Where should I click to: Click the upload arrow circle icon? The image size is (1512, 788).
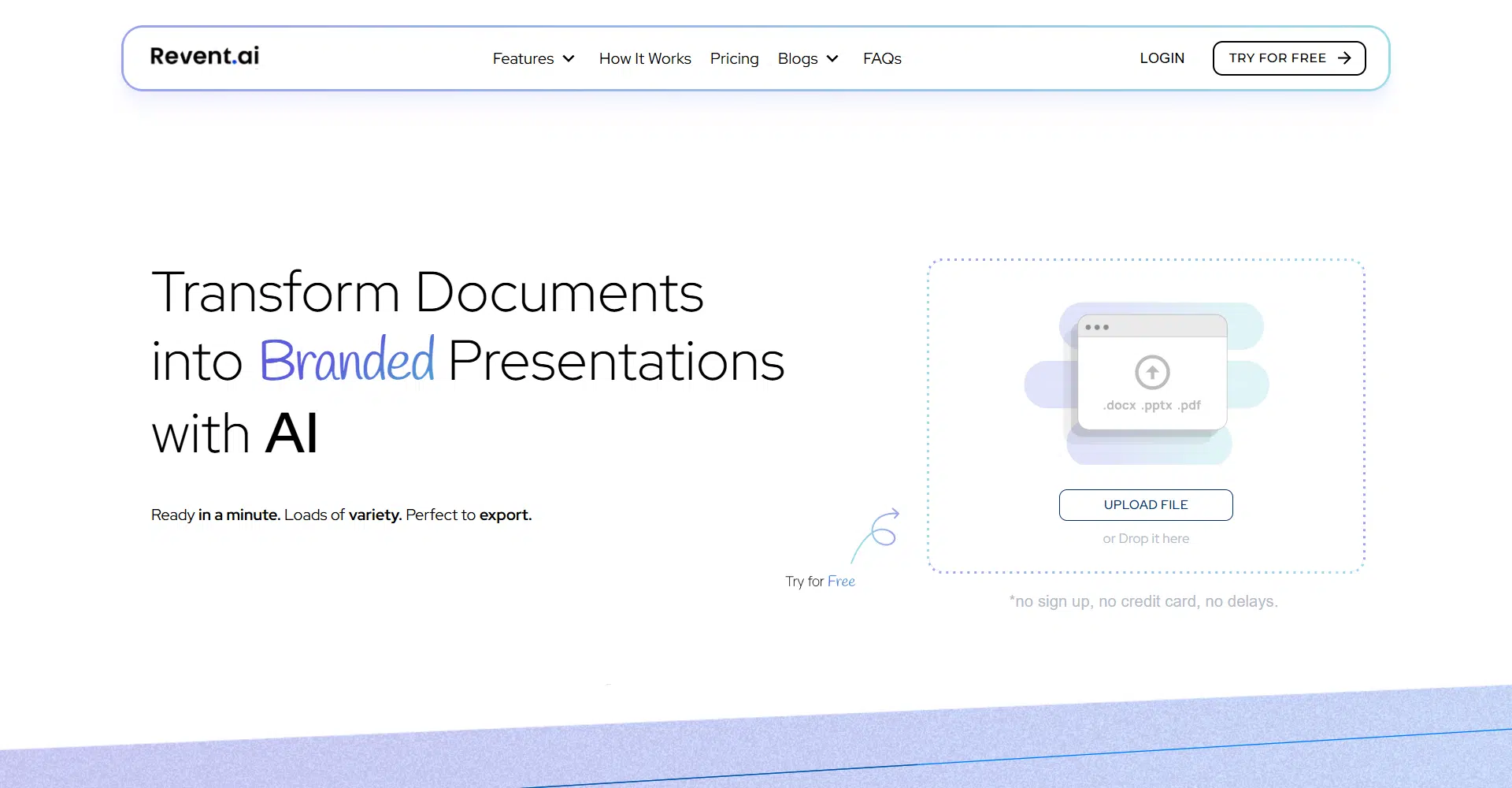(1152, 372)
